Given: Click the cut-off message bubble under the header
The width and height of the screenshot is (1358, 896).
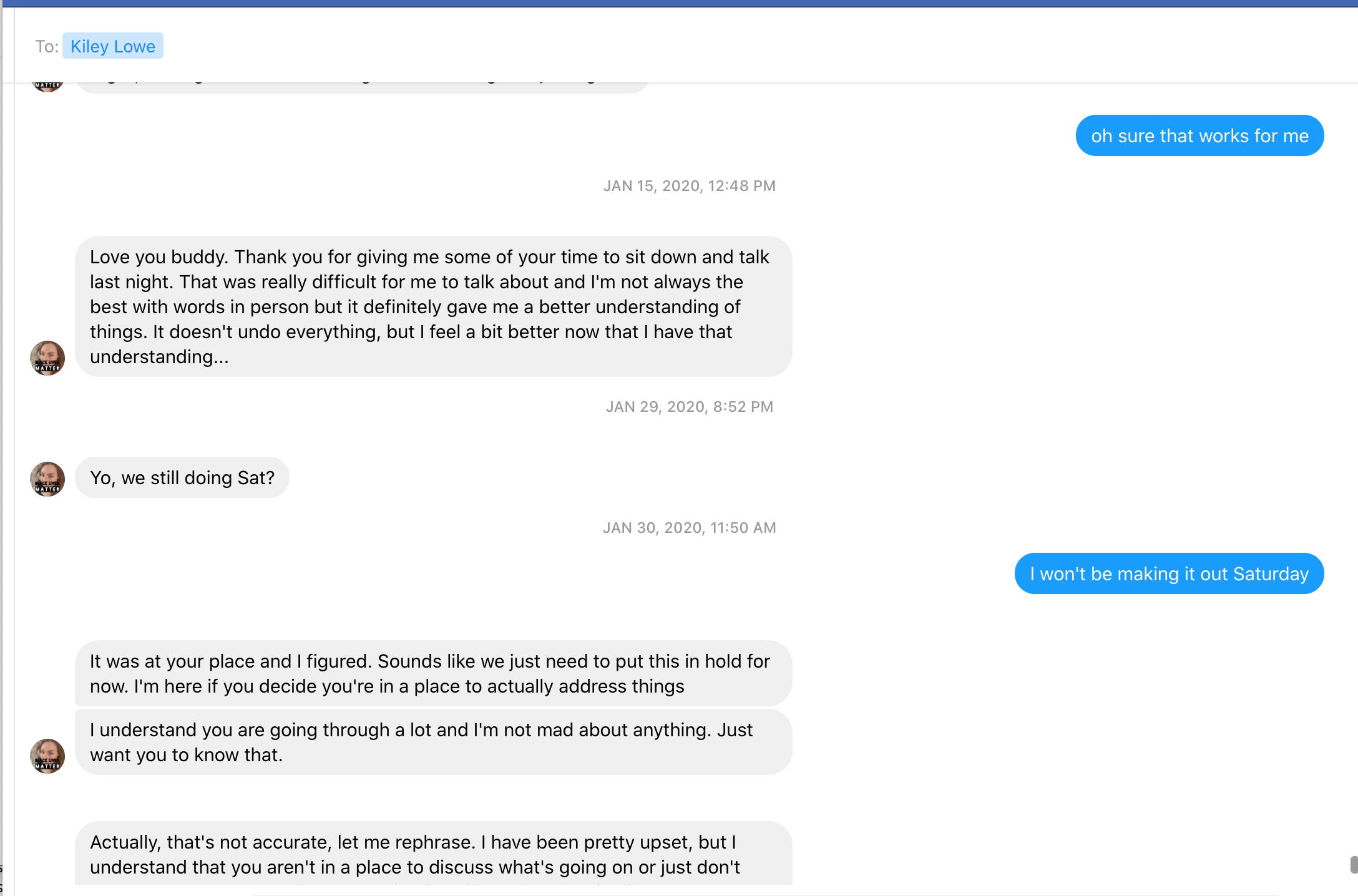Looking at the screenshot, I should 362,87.
